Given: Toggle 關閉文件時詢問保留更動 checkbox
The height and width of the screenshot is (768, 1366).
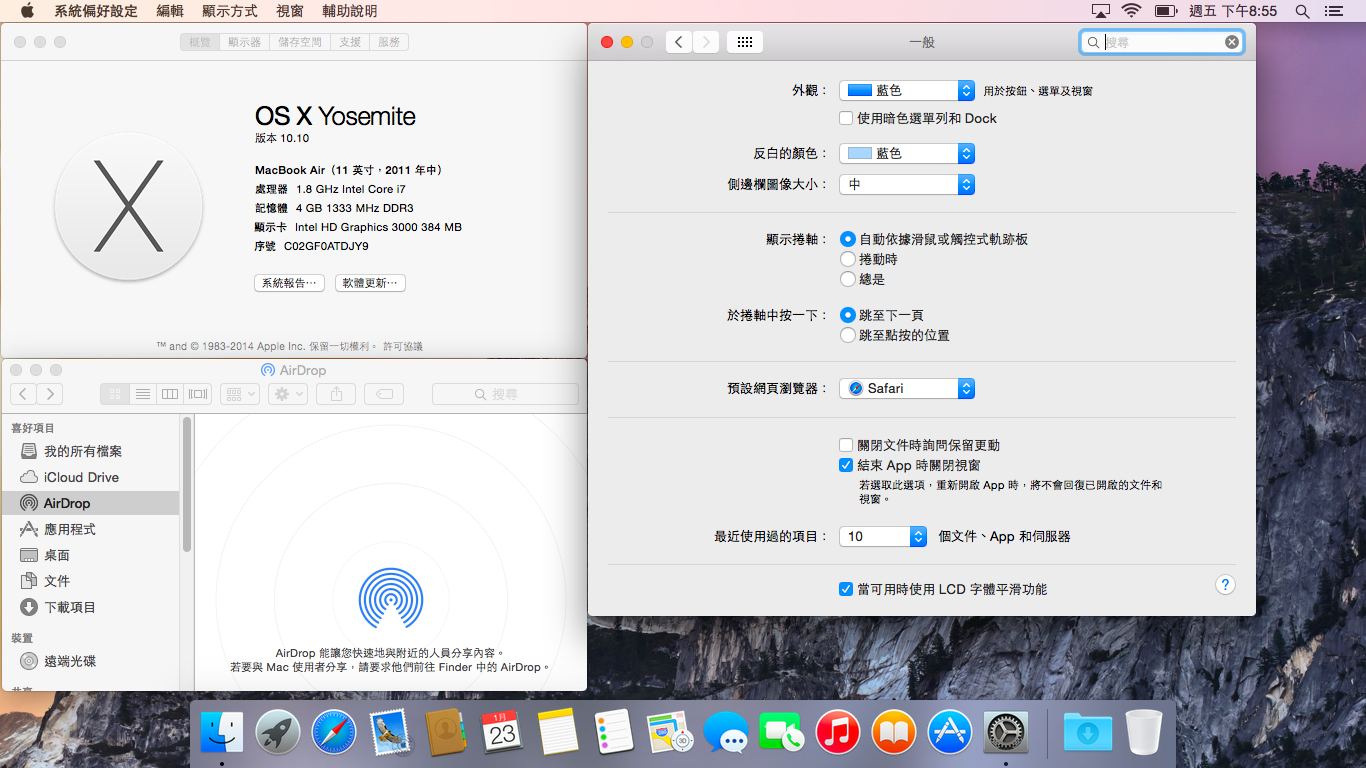Looking at the screenshot, I should tap(846, 445).
